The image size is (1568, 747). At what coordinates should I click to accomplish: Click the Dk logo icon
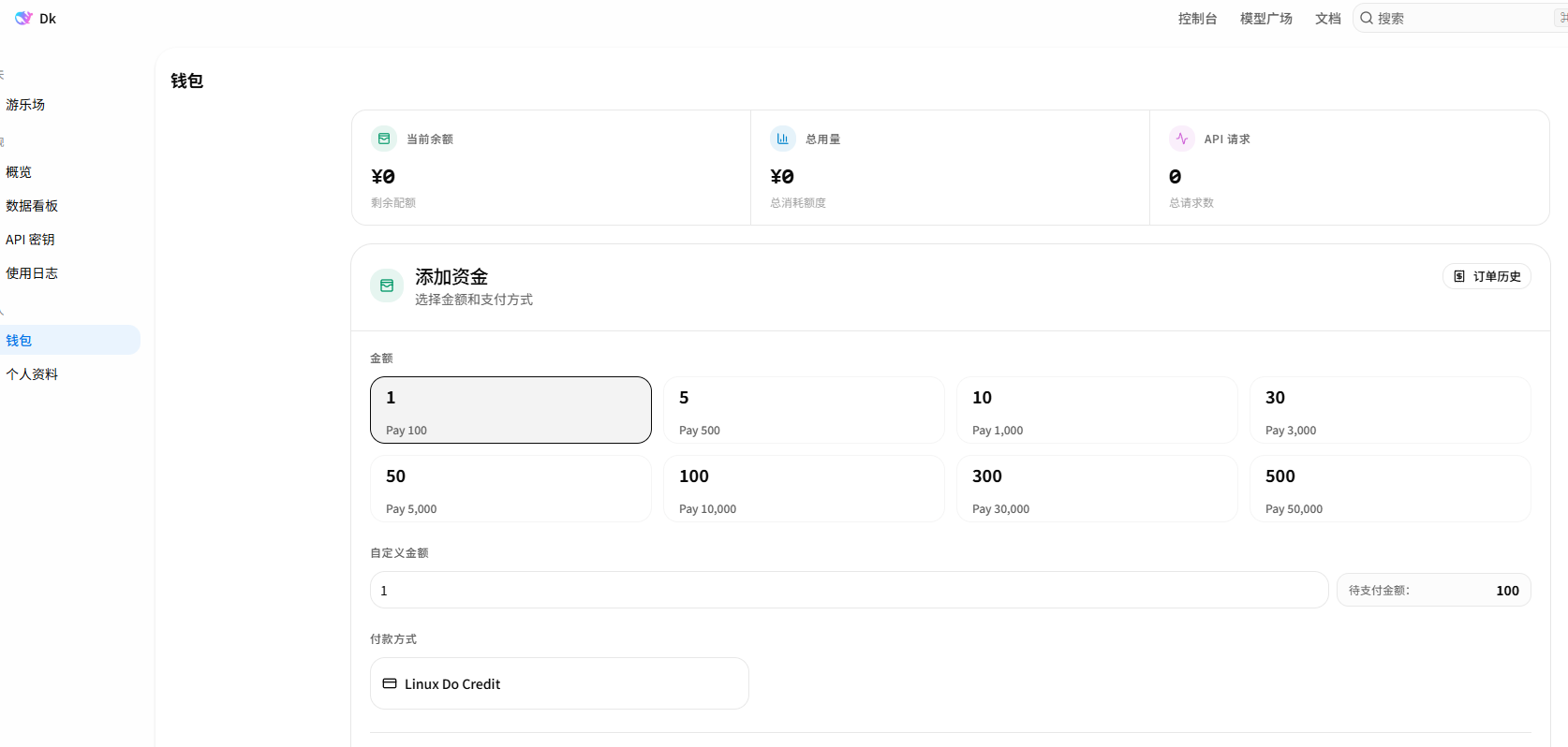pos(23,18)
